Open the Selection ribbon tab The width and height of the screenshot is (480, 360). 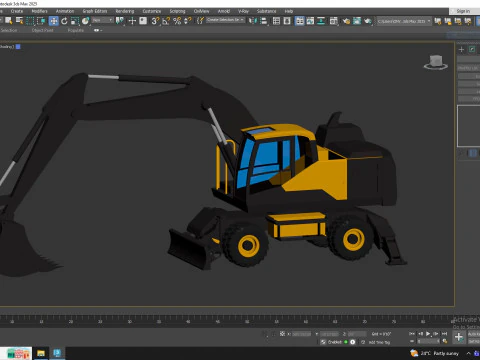coord(9,30)
